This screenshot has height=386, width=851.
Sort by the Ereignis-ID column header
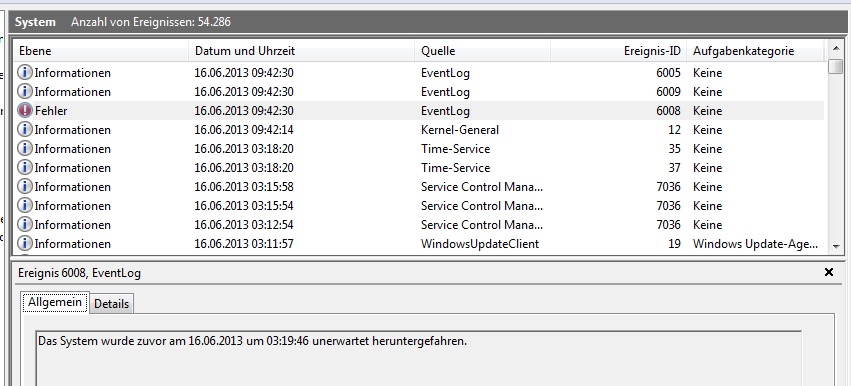[x=619, y=51]
